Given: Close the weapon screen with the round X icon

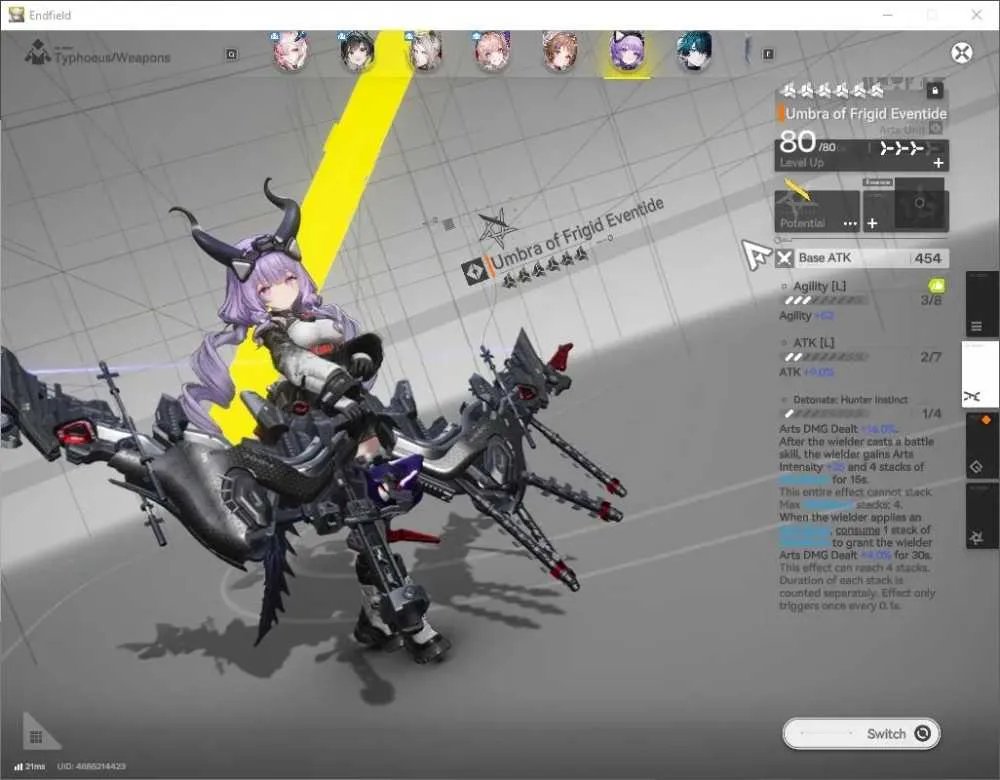Looking at the screenshot, I should tap(961, 52).
